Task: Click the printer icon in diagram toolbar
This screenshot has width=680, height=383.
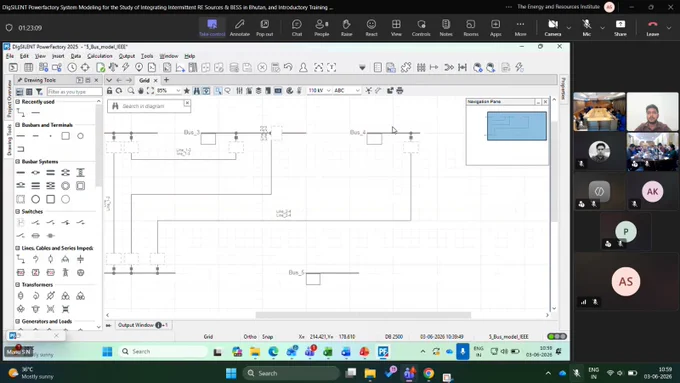Action: 400,91
